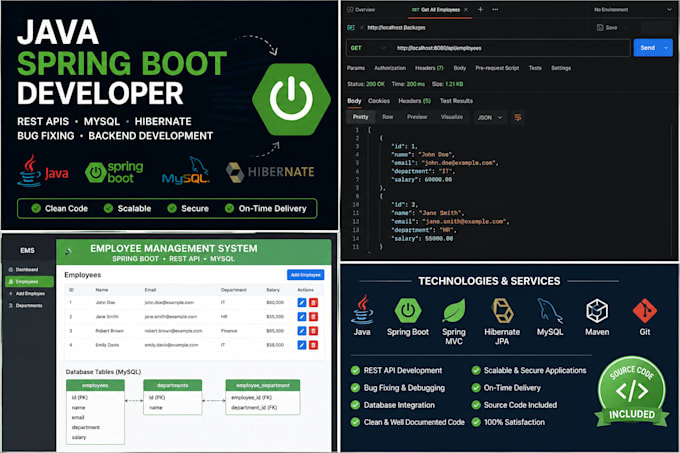Delete John Doe's row with the trash icon
The image size is (680, 453).
point(314,303)
